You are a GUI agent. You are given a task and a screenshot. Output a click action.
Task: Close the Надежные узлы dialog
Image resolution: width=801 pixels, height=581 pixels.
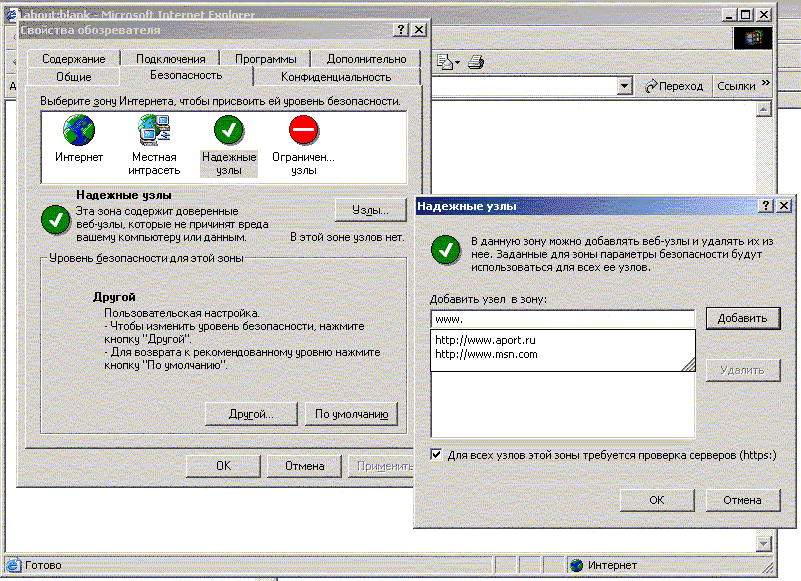tap(784, 205)
